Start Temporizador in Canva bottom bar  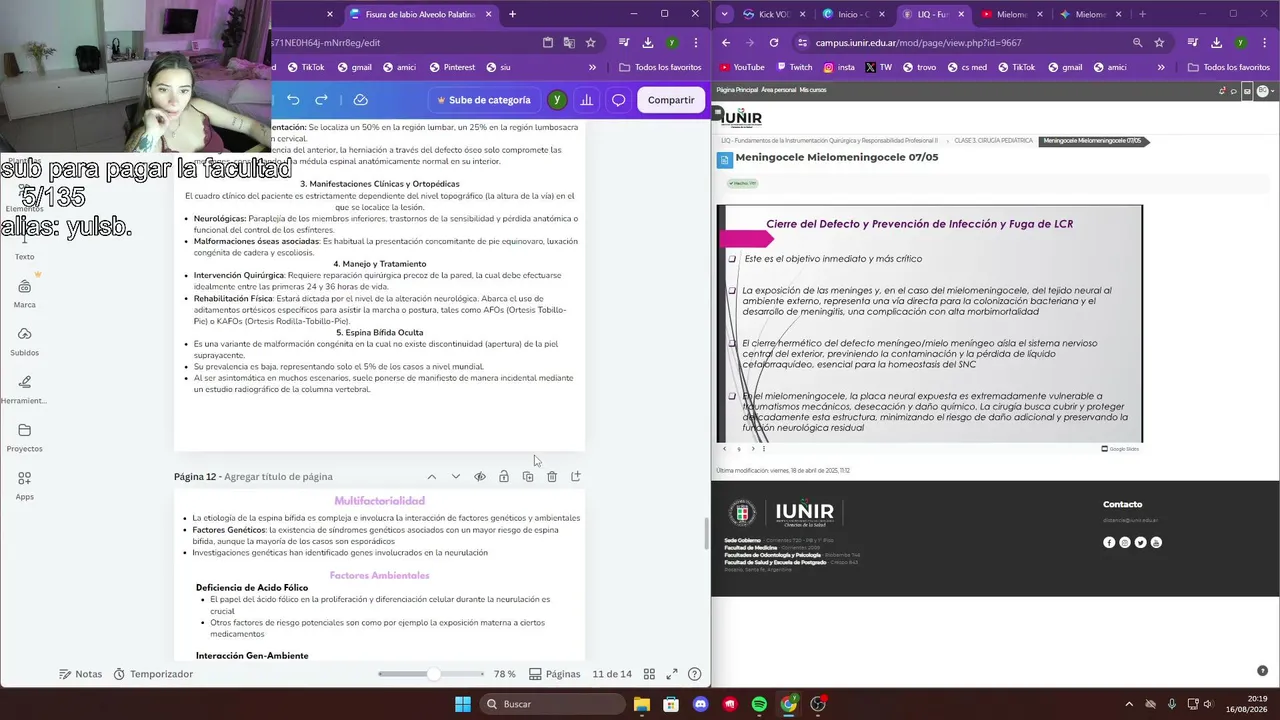(x=152, y=674)
